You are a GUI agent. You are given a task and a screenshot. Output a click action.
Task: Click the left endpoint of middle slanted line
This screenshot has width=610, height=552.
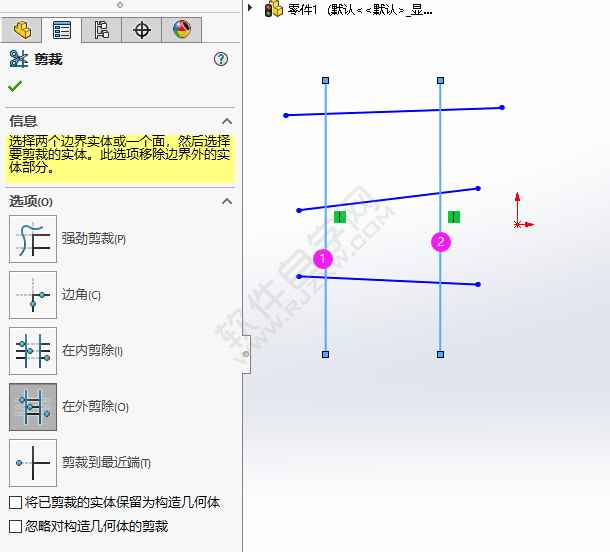299,210
